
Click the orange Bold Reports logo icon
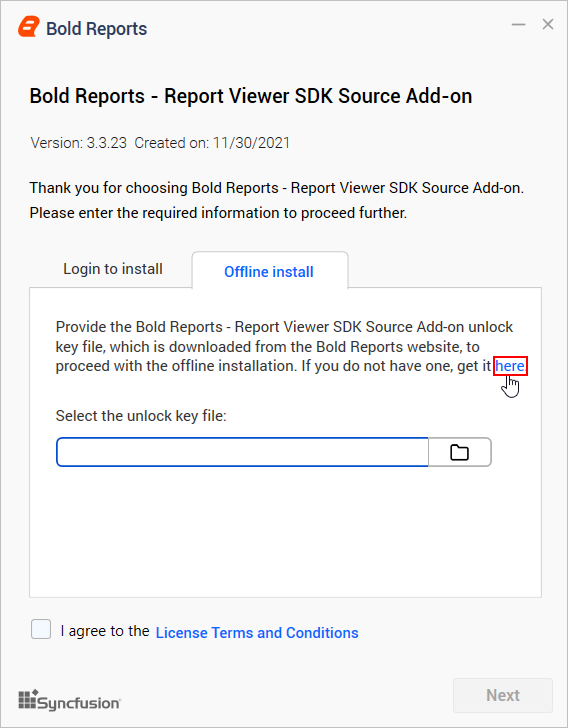coord(29,27)
